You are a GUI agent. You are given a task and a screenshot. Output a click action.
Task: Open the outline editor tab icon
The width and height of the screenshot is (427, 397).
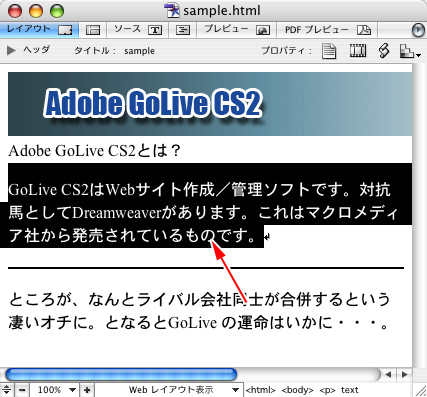point(182,30)
